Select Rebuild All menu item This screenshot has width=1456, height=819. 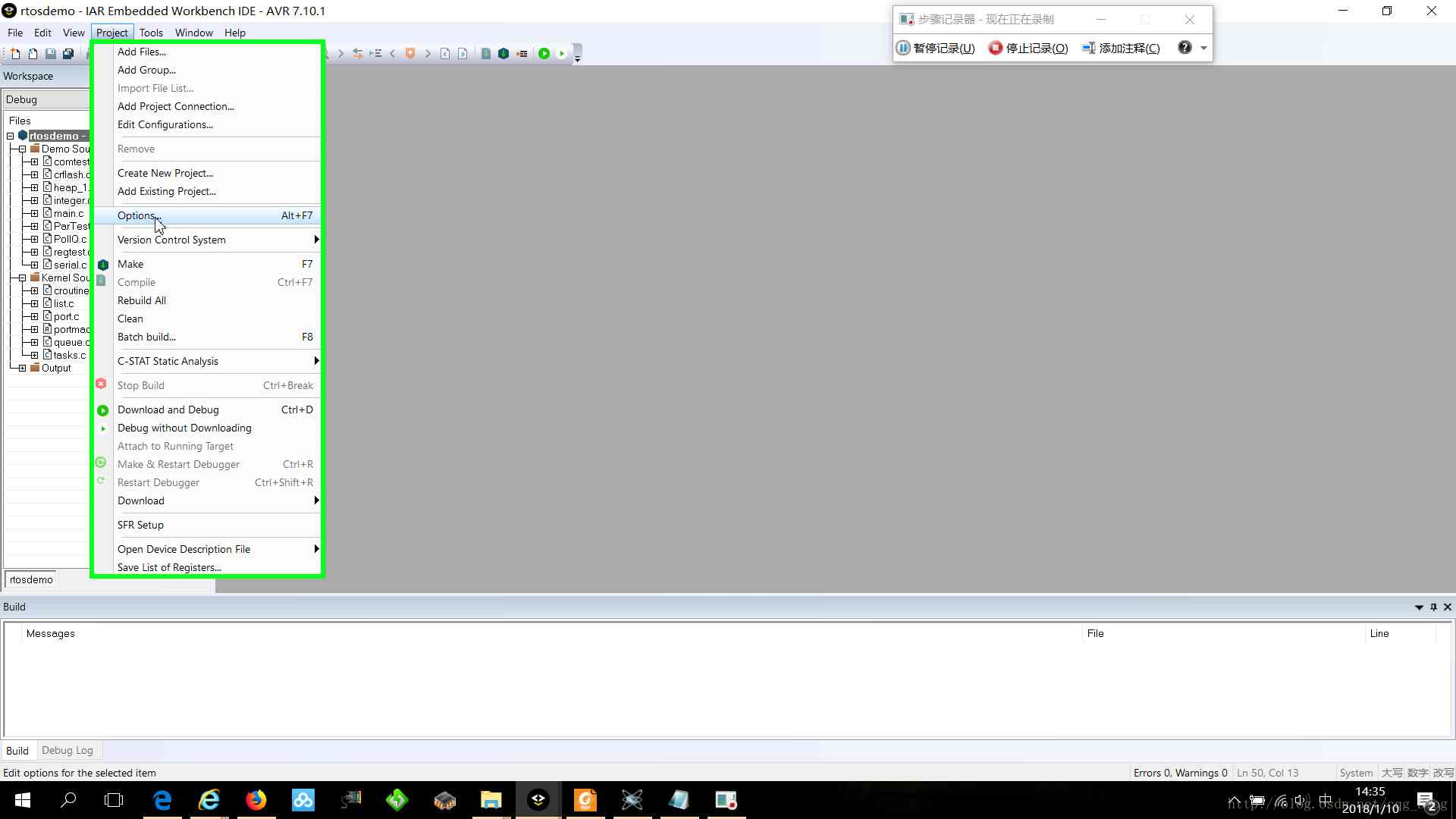(x=207, y=300)
